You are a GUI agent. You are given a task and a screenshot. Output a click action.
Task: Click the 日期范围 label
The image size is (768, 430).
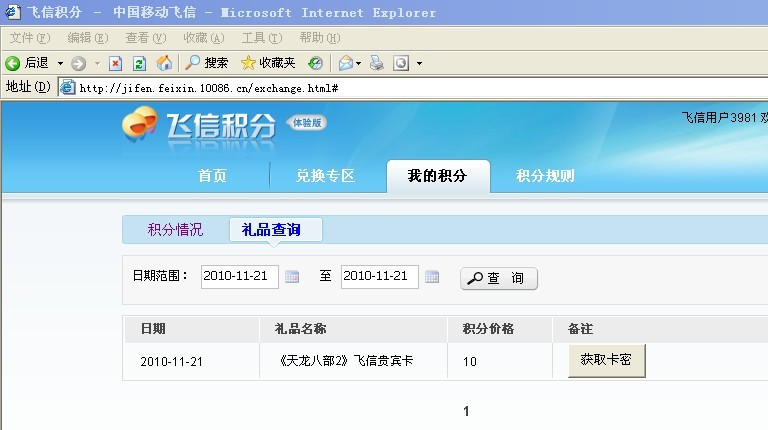coord(160,275)
